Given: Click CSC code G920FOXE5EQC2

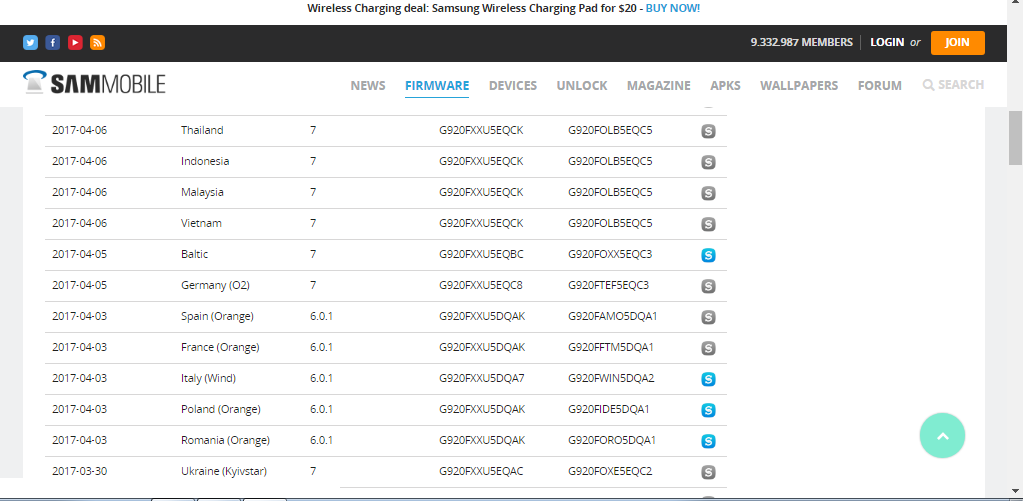Looking at the screenshot, I should coord(610,471).
